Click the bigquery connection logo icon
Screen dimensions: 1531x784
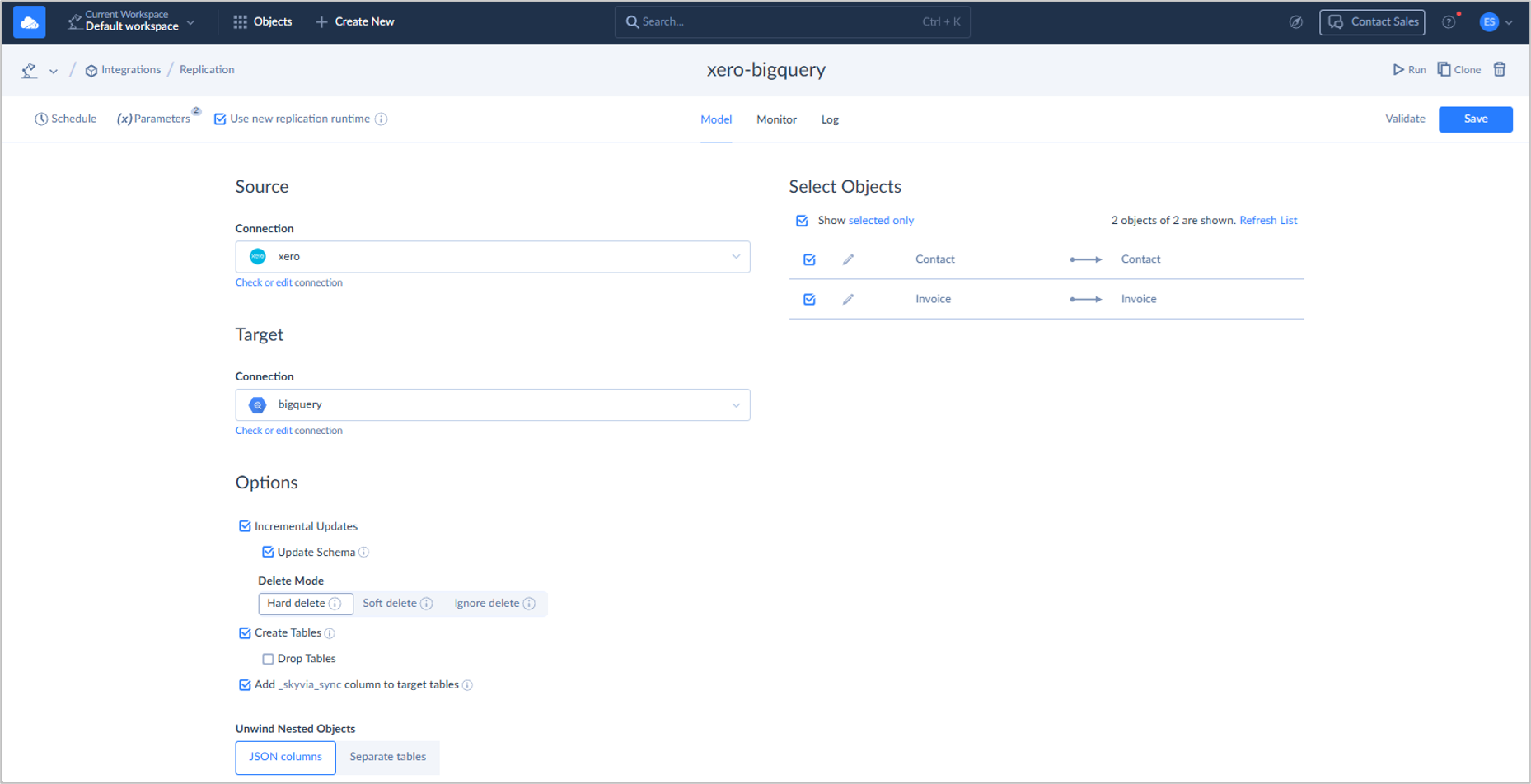point(258,405)
